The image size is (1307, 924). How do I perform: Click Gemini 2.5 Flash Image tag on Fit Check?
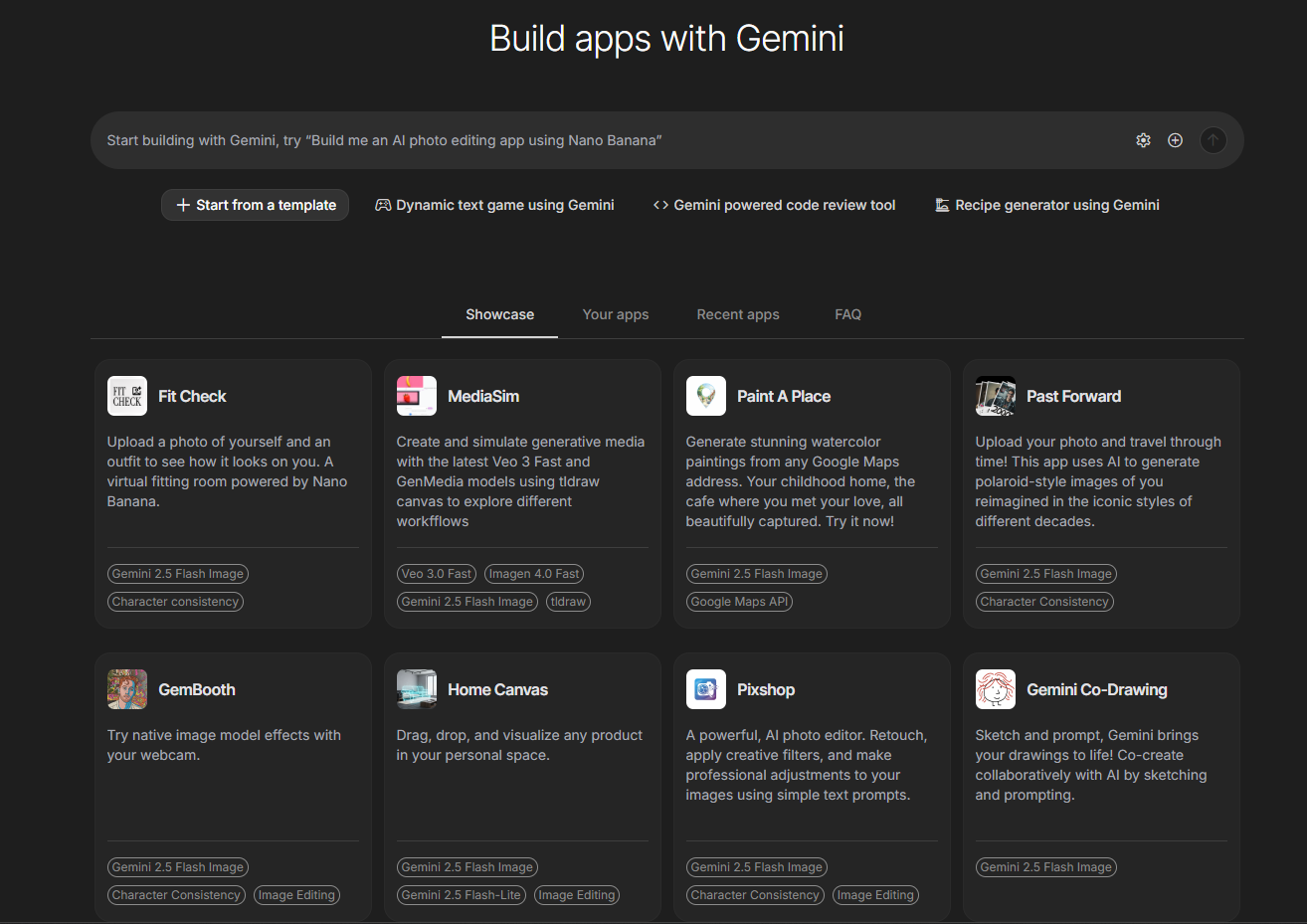click(x=178, y=574)
